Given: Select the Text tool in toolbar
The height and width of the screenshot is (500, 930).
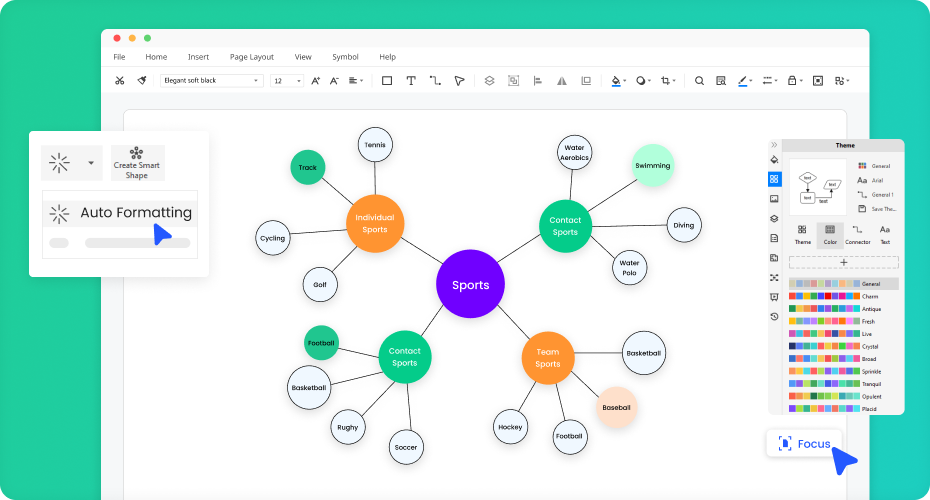Looking at the screenshot, I should pos(411,81).
